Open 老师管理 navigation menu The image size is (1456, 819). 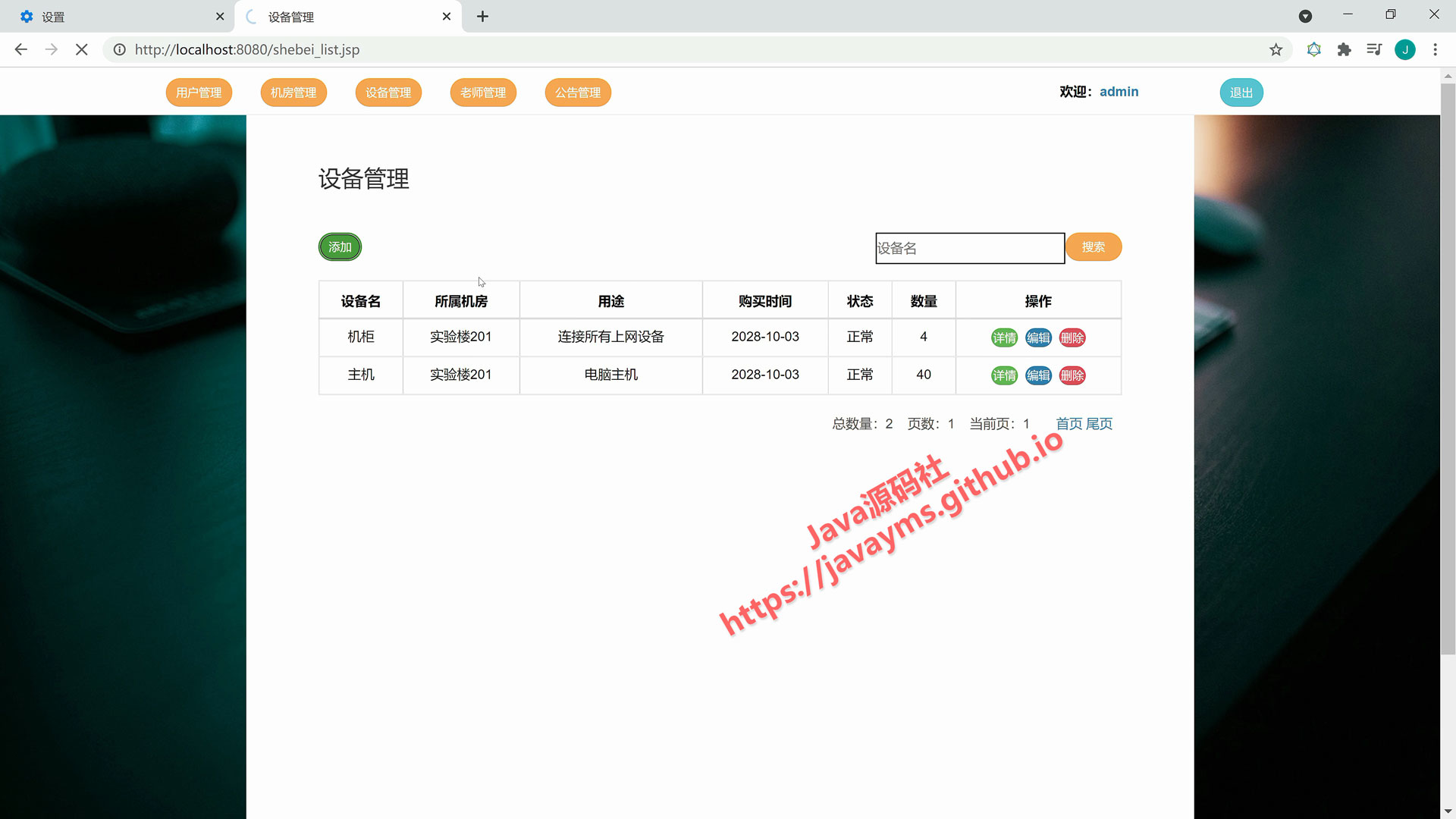coord(483,93)
